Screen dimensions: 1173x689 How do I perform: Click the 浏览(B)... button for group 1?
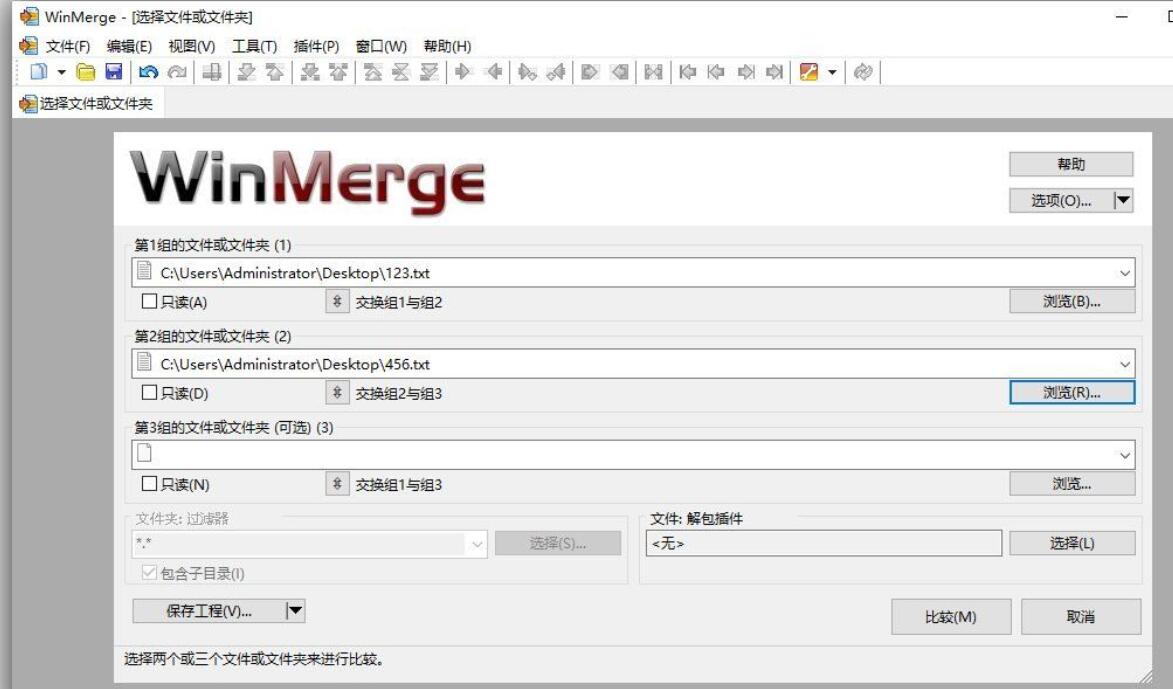(1072, 301)
